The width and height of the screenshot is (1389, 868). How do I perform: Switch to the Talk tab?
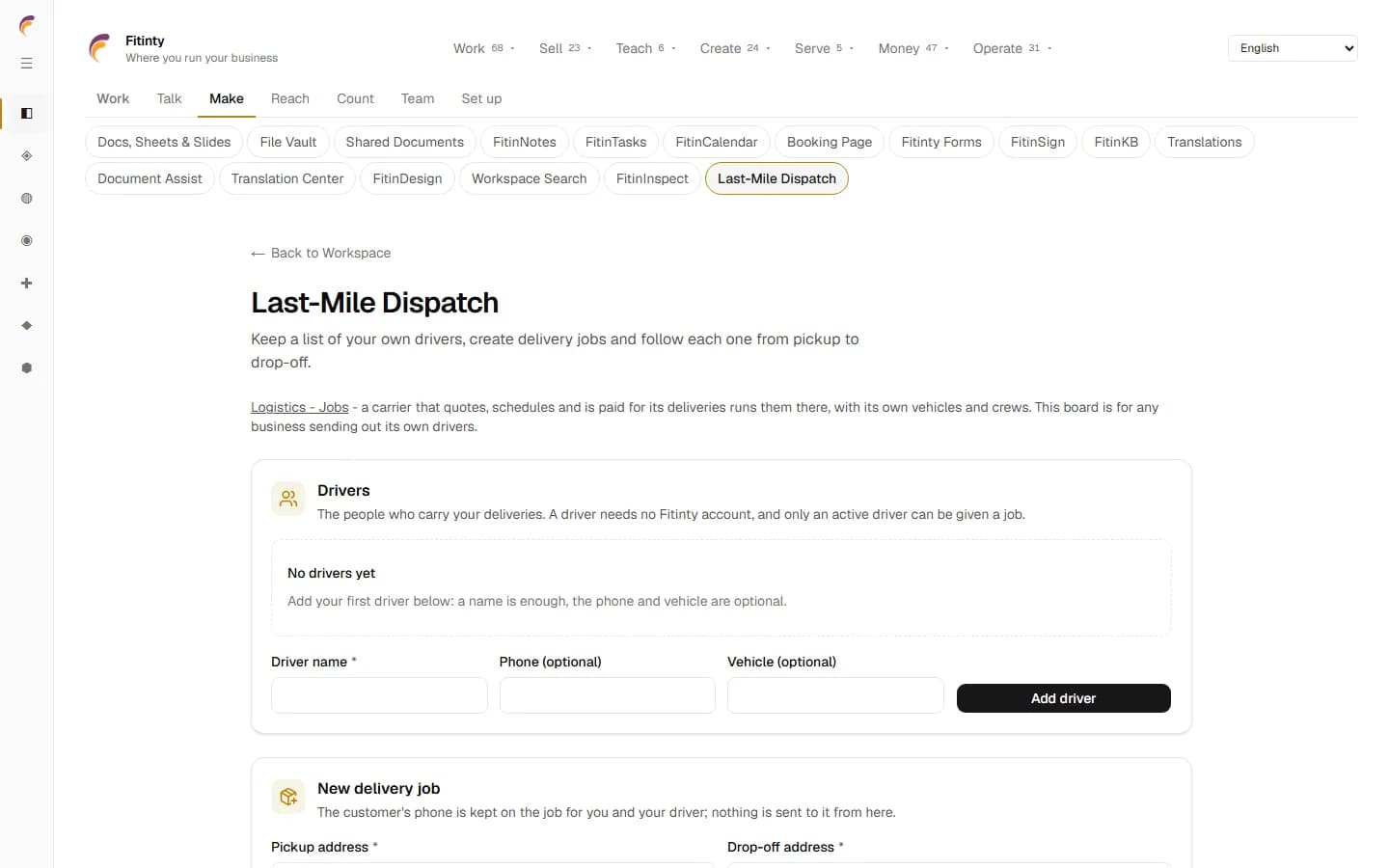pyautogui.click(x=169, y=98)
